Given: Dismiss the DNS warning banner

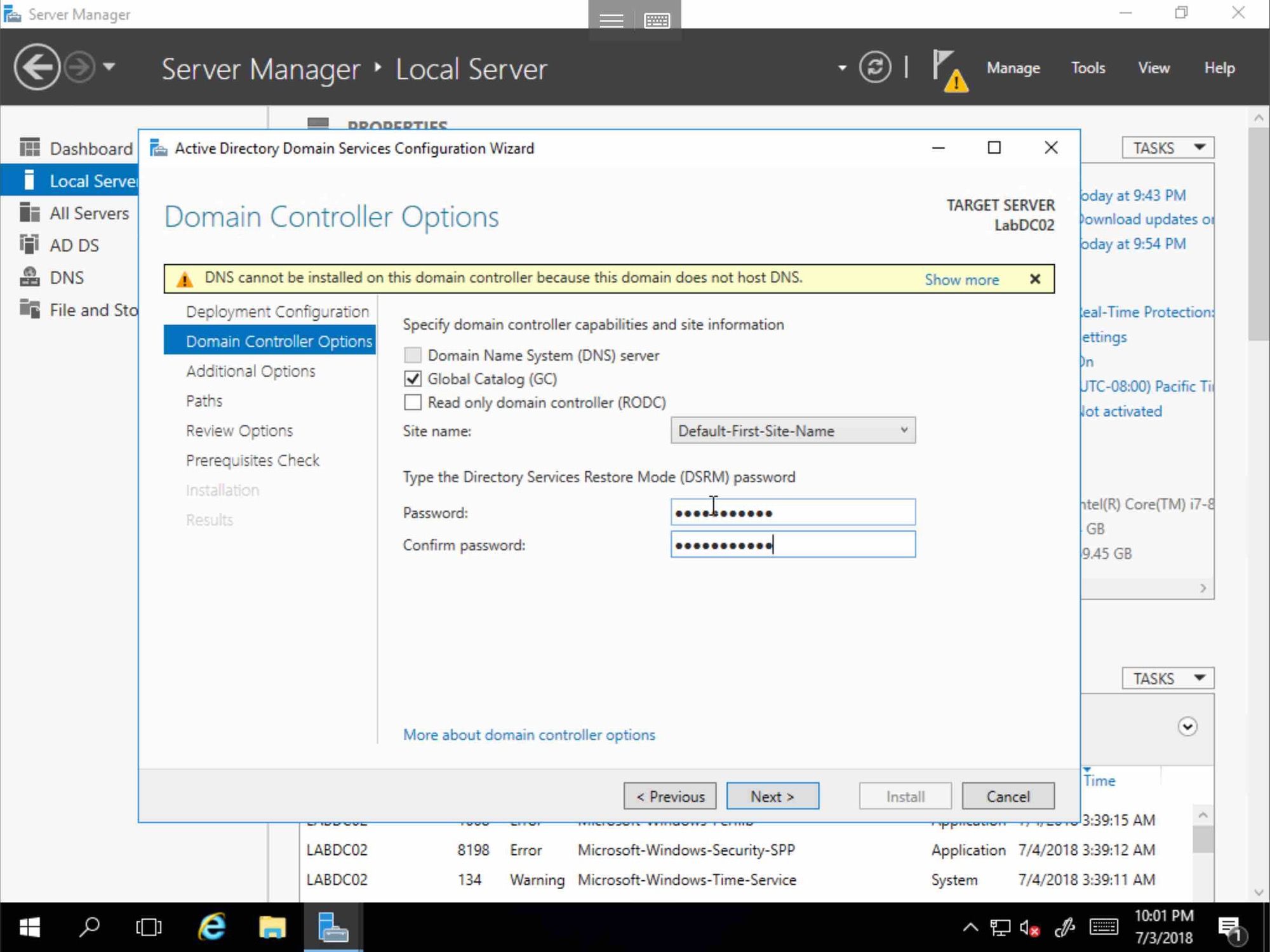Looking at the screenshot, I should [1035, 279].
